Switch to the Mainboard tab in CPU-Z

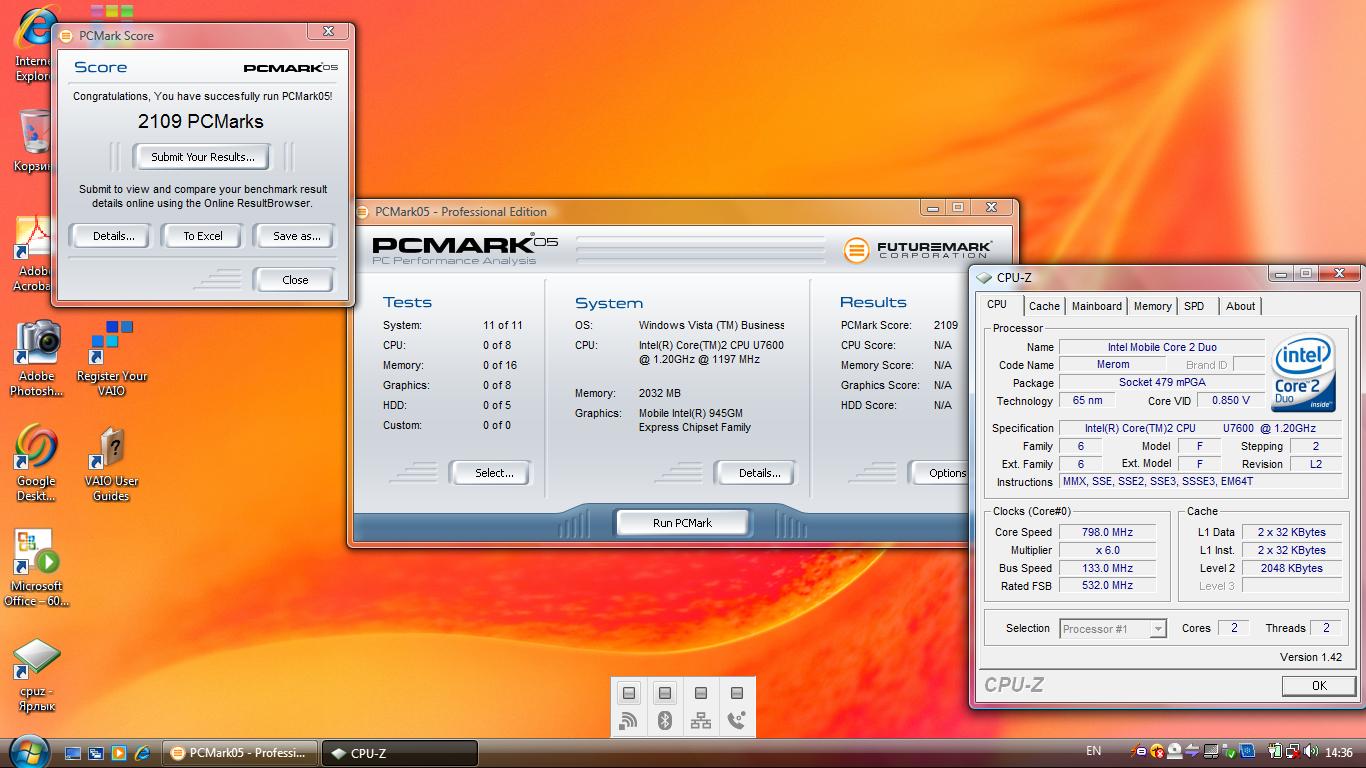coord(1097,306)
